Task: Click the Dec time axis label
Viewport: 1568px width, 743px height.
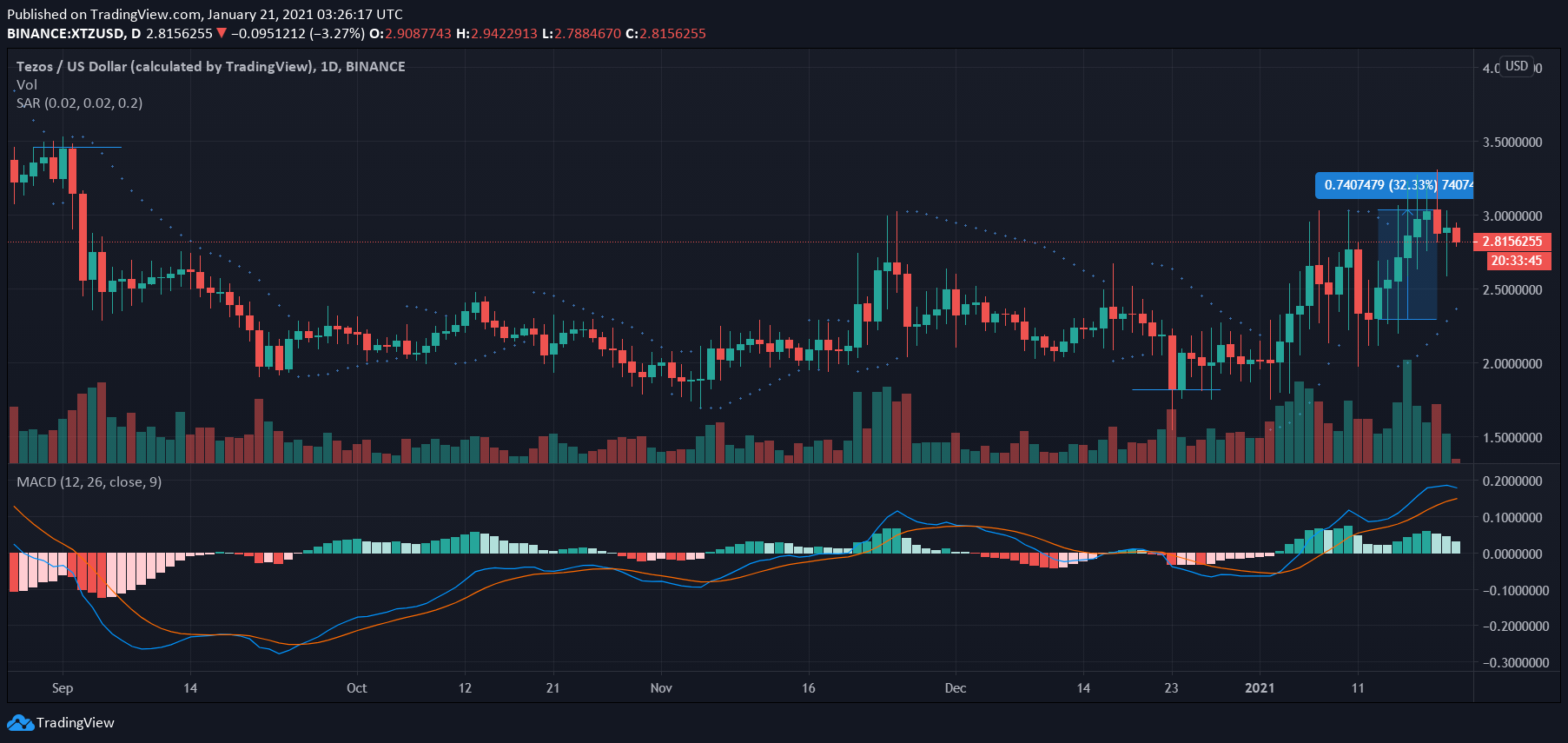Action: coord(955,687)
